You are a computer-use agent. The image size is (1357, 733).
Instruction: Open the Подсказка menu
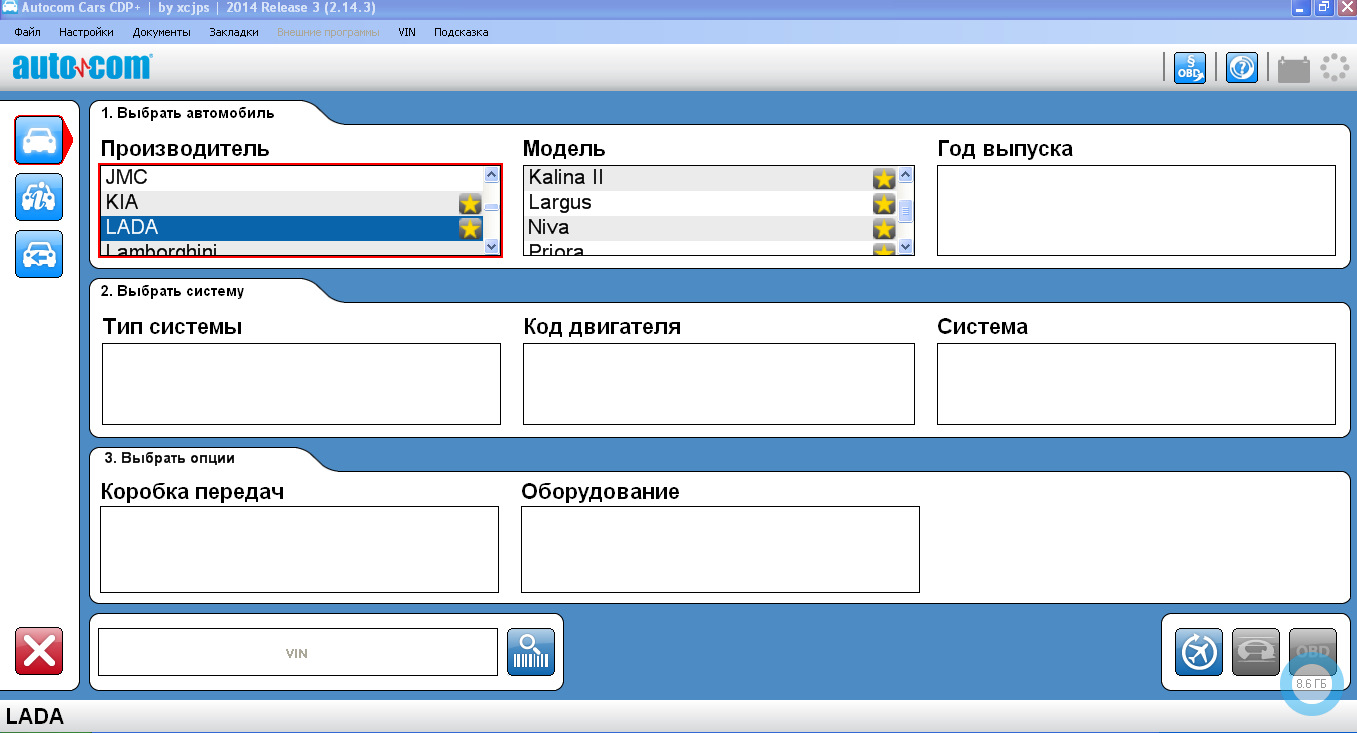[461, 32]
